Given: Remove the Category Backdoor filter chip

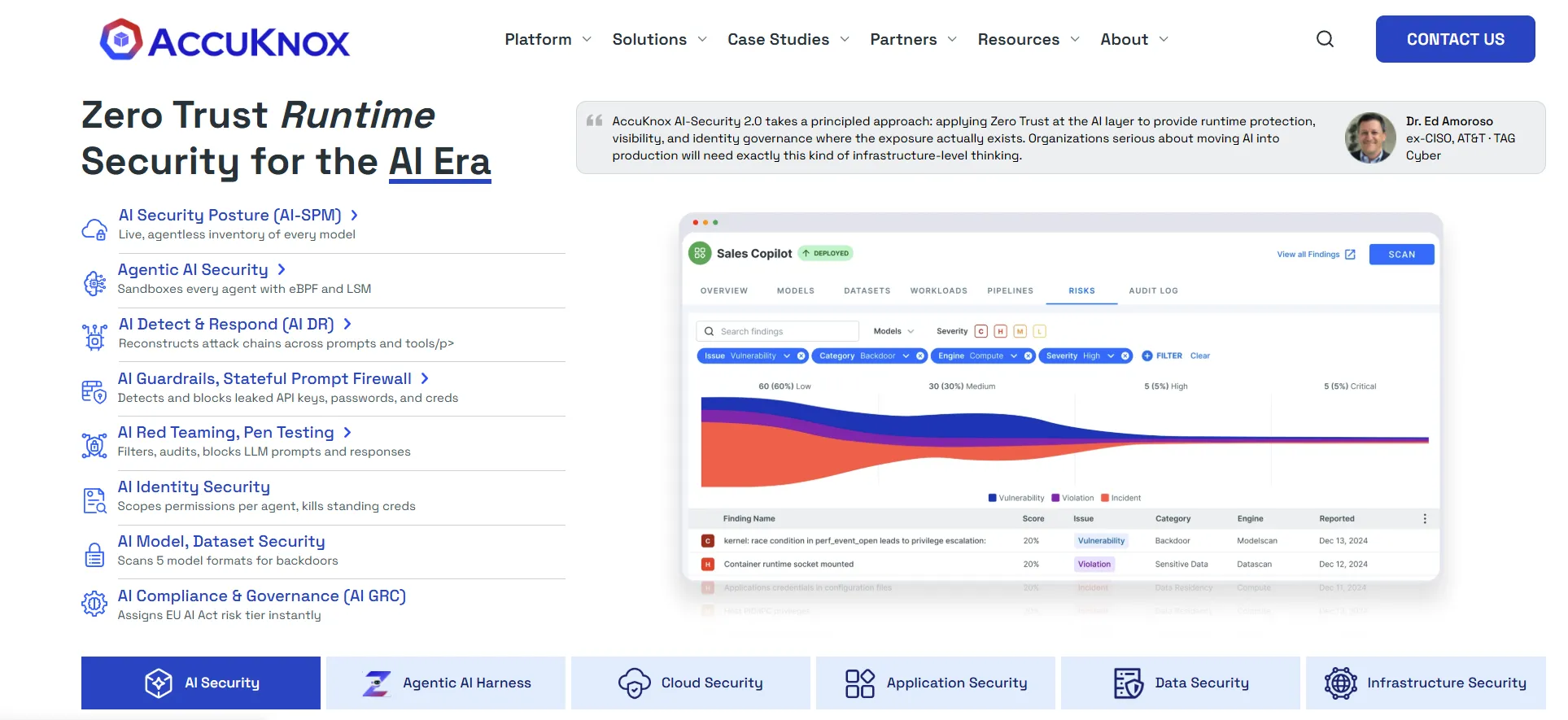Looking at the screenshot, I should (920, 356).
